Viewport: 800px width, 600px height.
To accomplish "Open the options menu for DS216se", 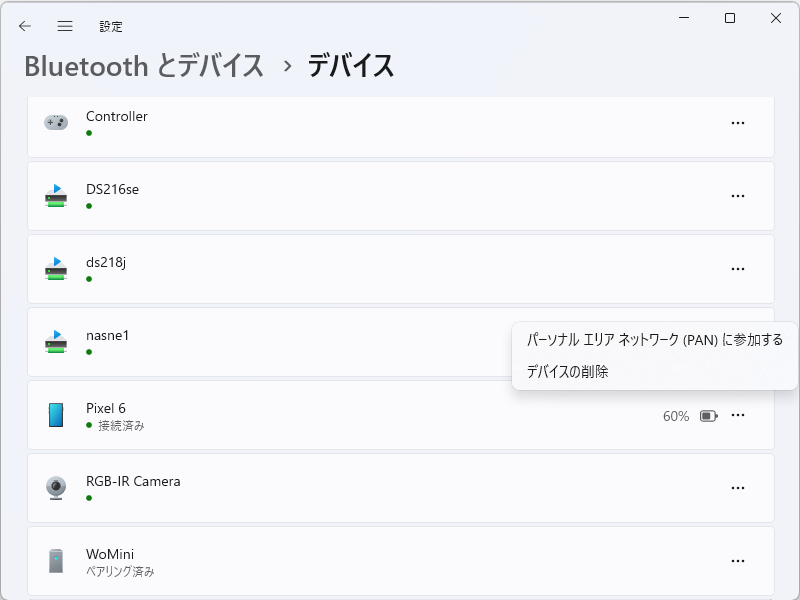I will [x=738, y=195].
